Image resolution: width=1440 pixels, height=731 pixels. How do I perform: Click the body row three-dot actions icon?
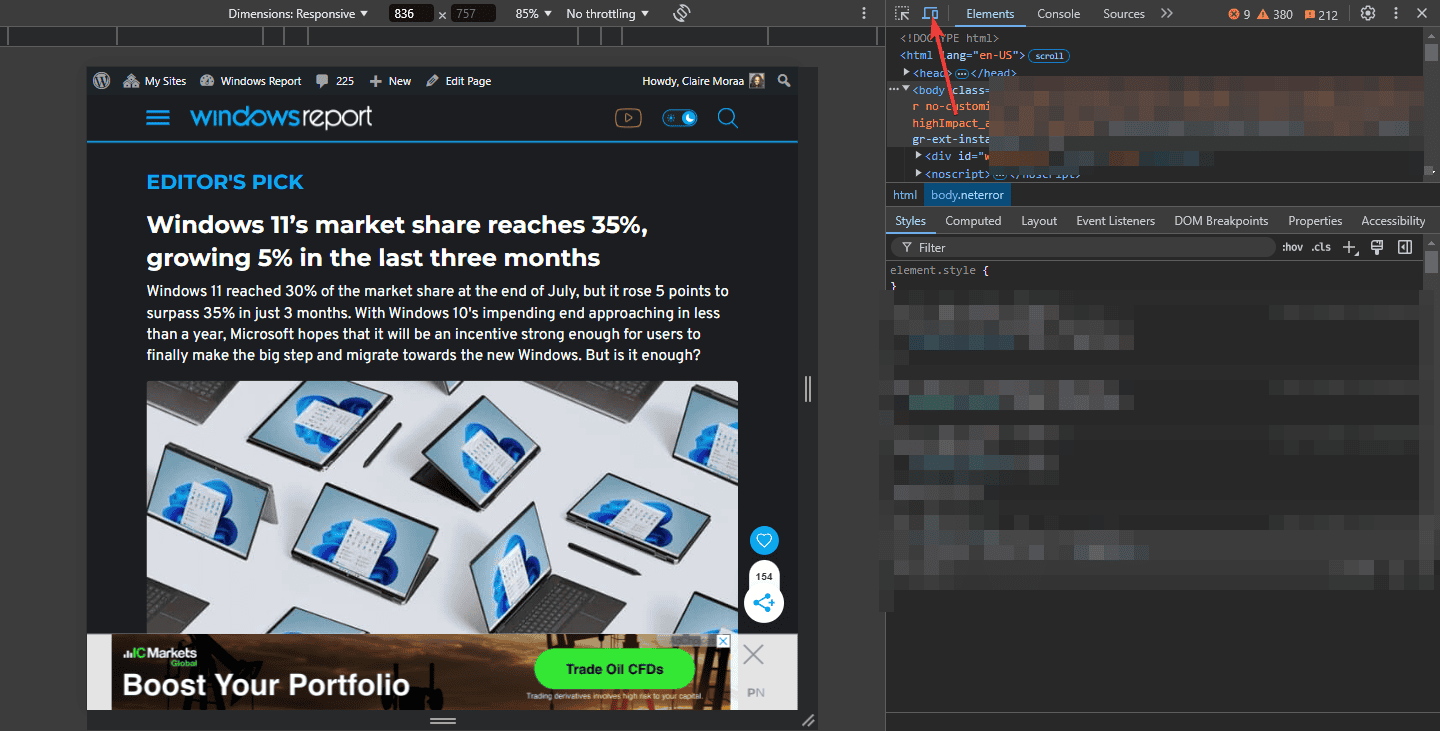point(894,90)
